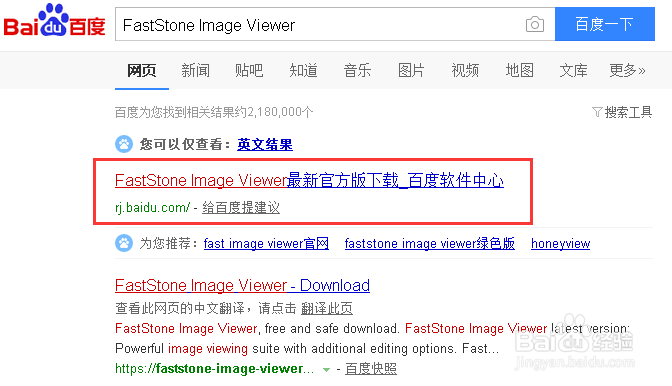The image size is (672, 386).
Task: Open the 音乐 tab
Action: pyautogui.click(x=357, y=70)
